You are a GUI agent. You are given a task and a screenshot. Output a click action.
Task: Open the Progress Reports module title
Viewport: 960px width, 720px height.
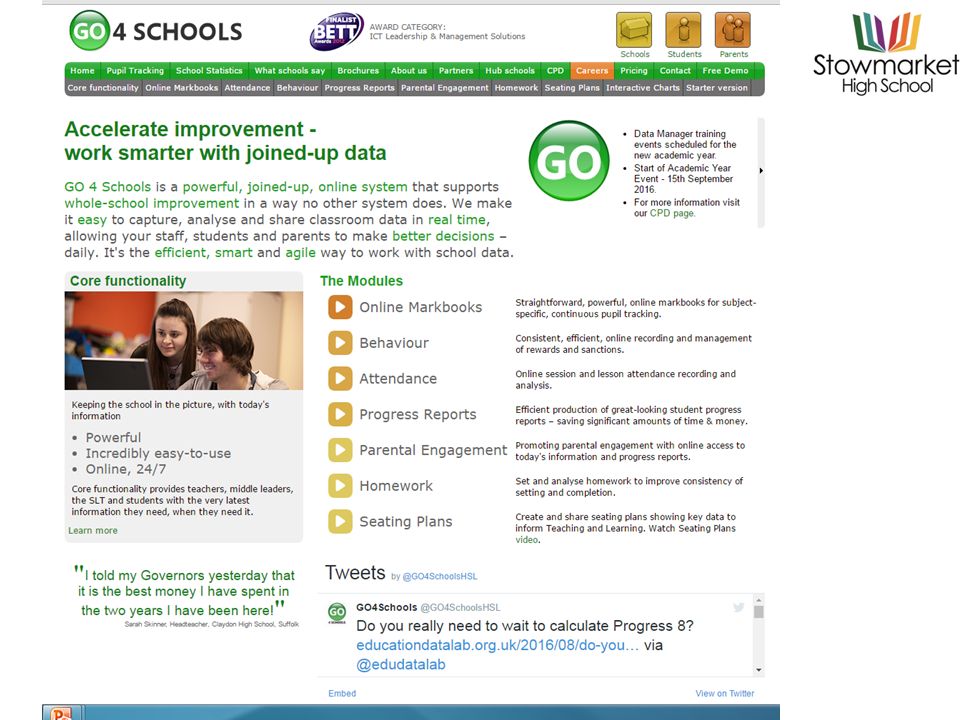tap(418, 414)
